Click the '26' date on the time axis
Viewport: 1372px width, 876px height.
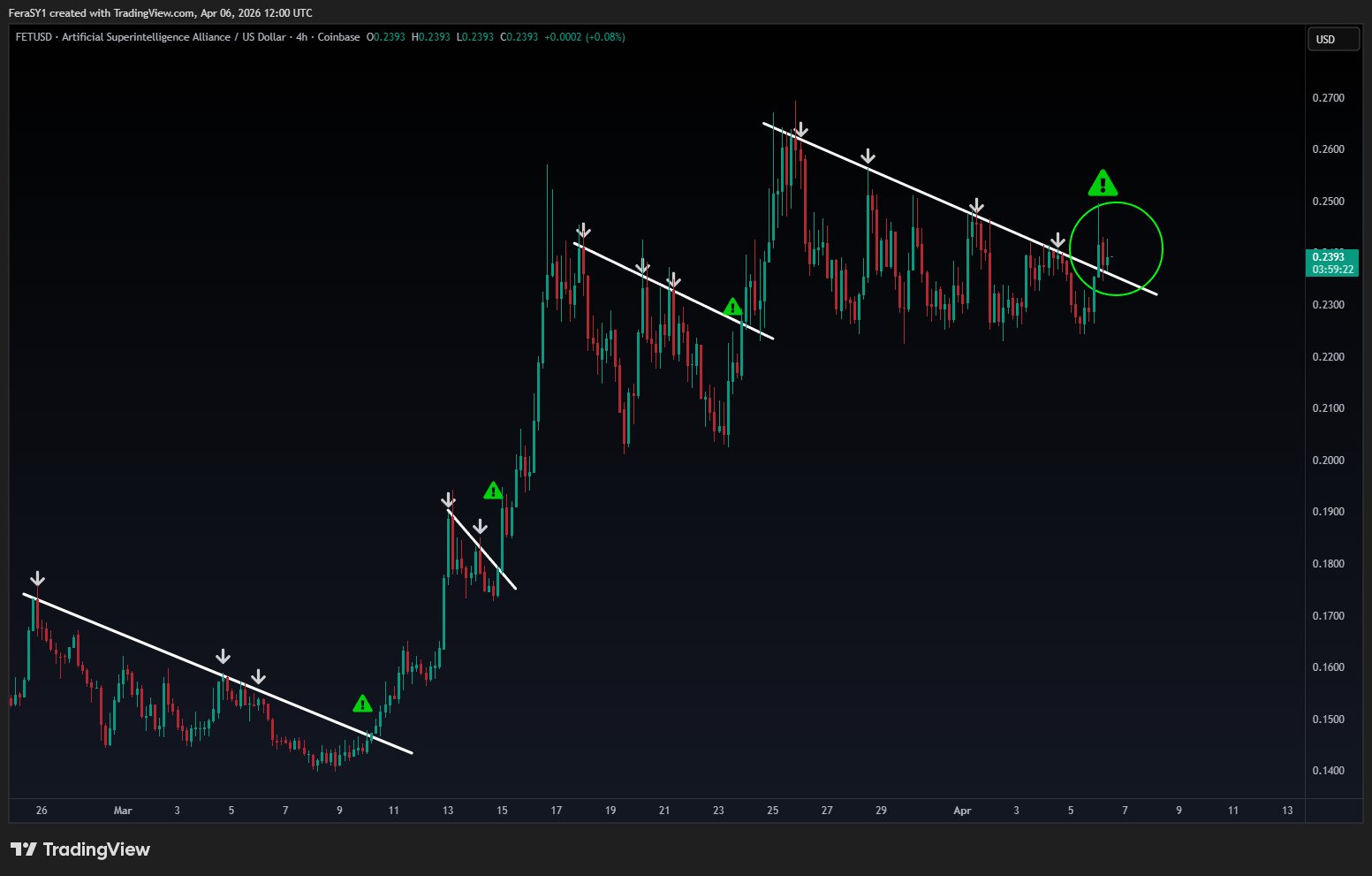click(x=42, y=811)
